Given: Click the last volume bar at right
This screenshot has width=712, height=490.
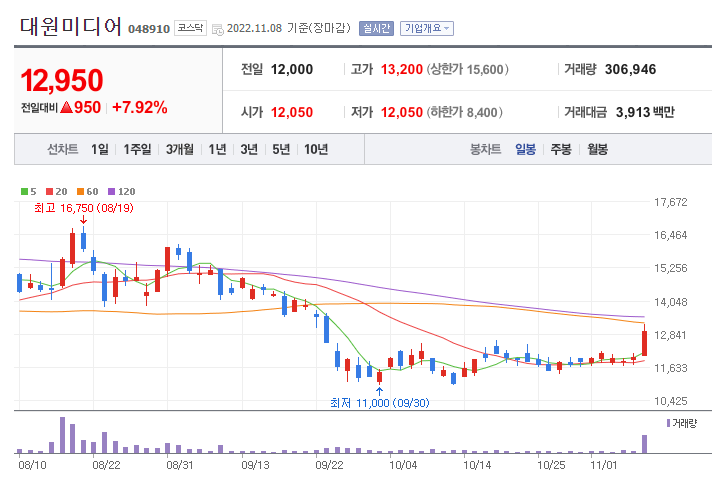Looking at the screenshot, I should click(x=644, y=444).
